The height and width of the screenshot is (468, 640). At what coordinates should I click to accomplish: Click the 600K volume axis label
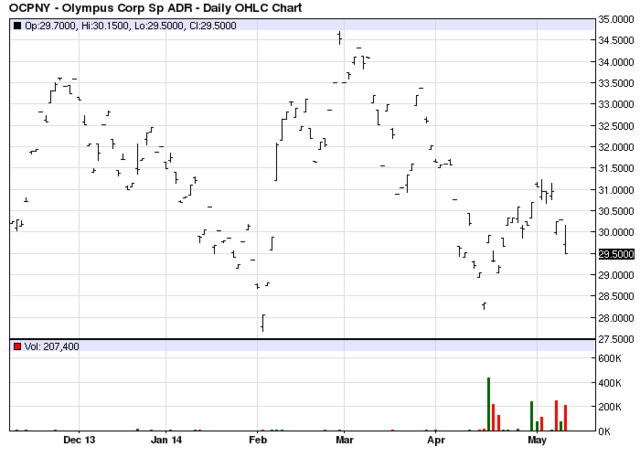[610, 359]
